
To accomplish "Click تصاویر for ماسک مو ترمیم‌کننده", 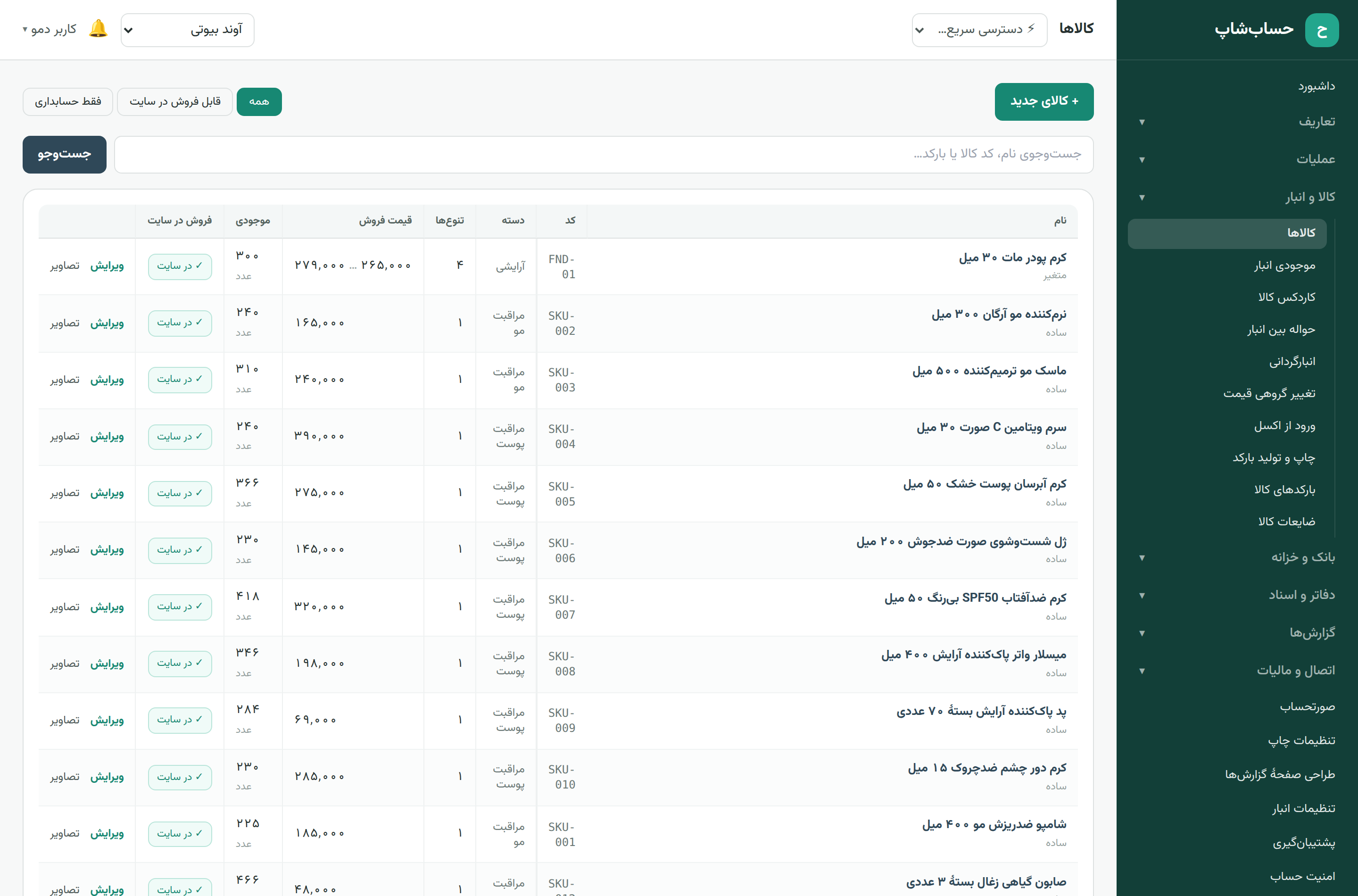I will (x=65, y=380).
